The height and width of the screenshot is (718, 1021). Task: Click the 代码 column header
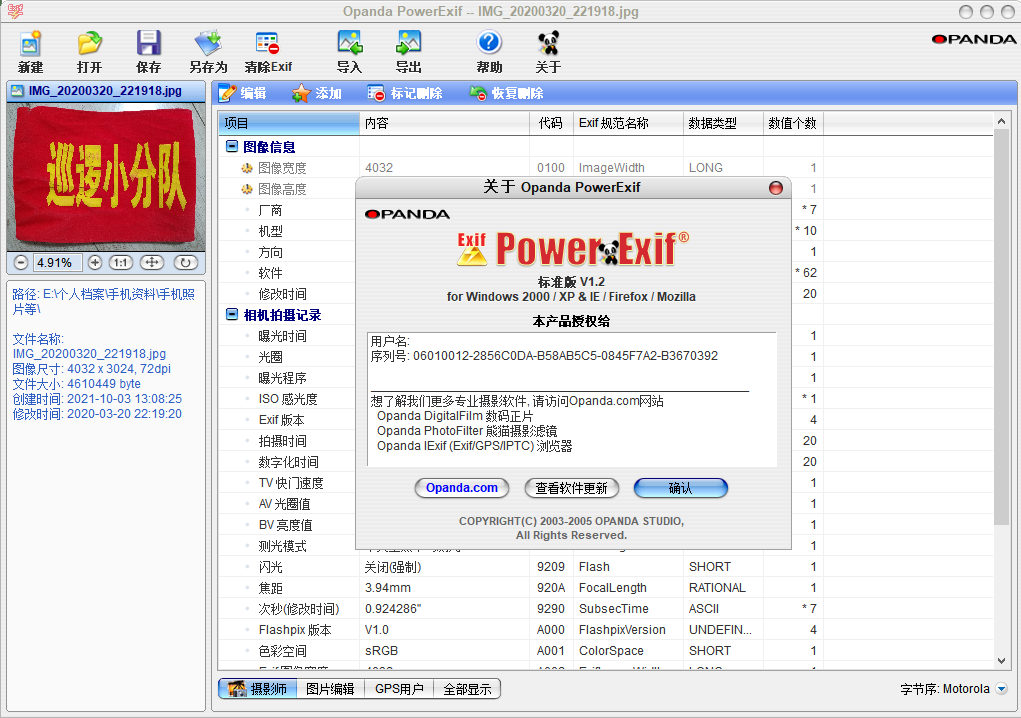(552, 123)
